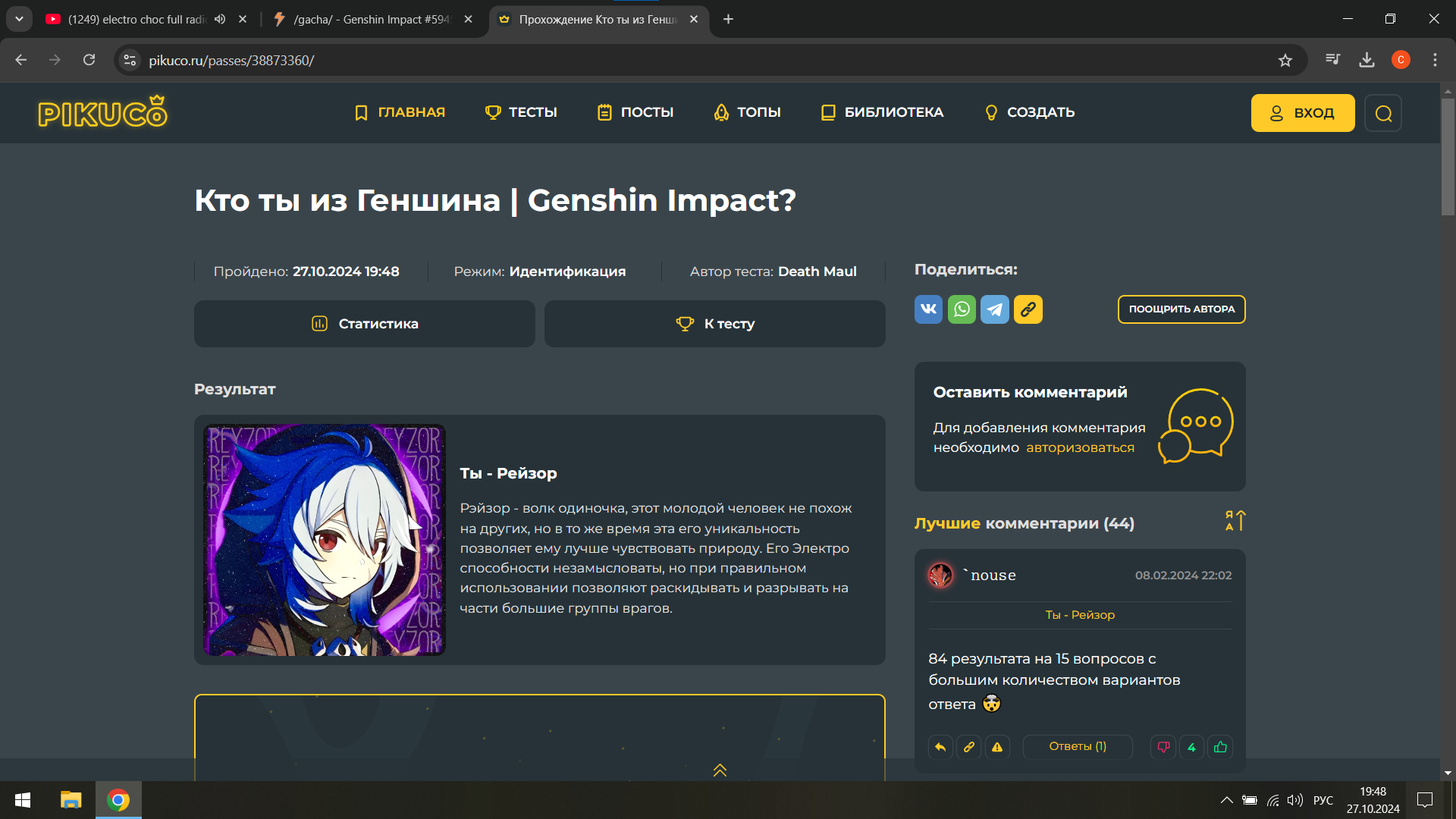Share result via VK icon
Viewport: 1456px width, 819px height.
928,309
